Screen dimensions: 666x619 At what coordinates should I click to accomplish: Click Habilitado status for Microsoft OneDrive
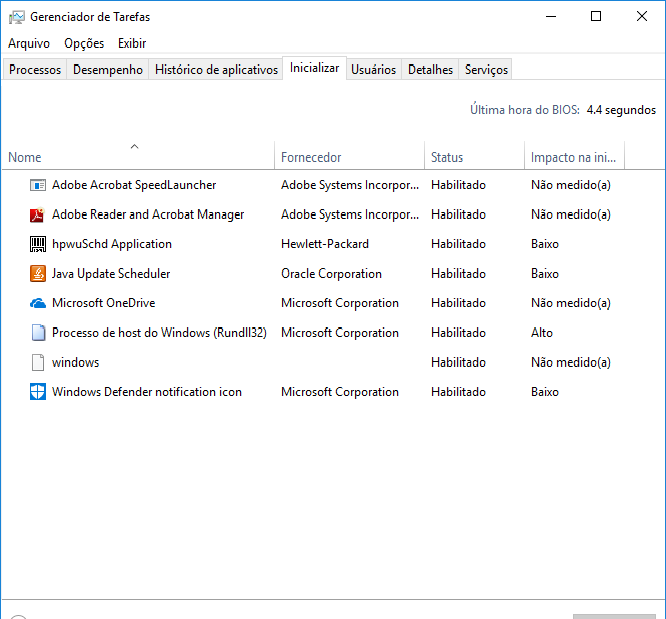458,303
